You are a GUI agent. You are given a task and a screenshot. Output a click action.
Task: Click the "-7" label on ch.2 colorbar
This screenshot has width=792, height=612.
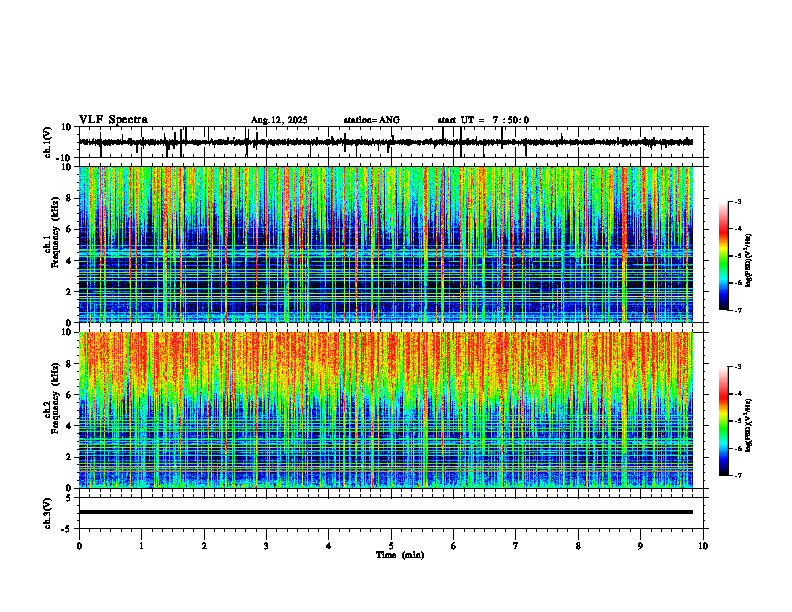(x=738, y=476)
